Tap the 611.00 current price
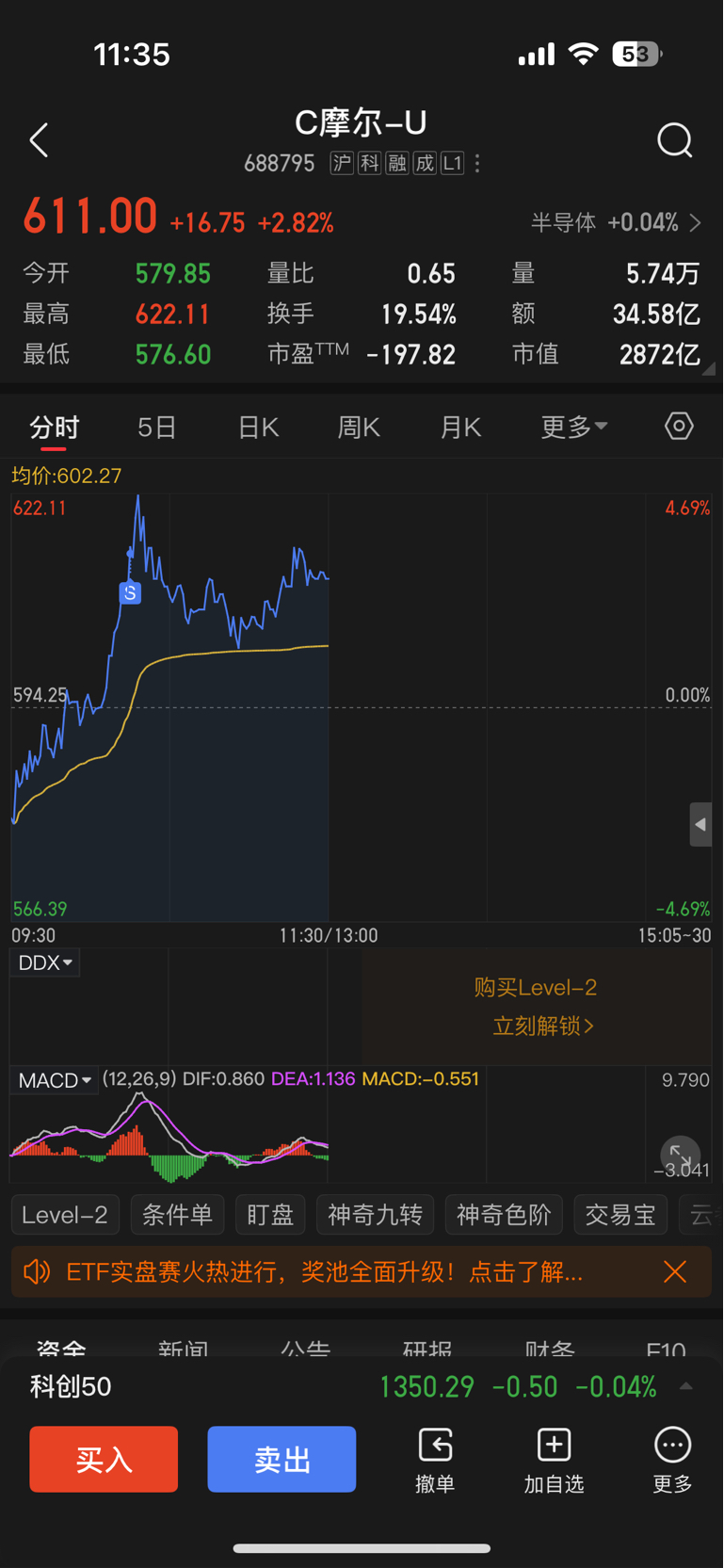 tap(90, 217)
